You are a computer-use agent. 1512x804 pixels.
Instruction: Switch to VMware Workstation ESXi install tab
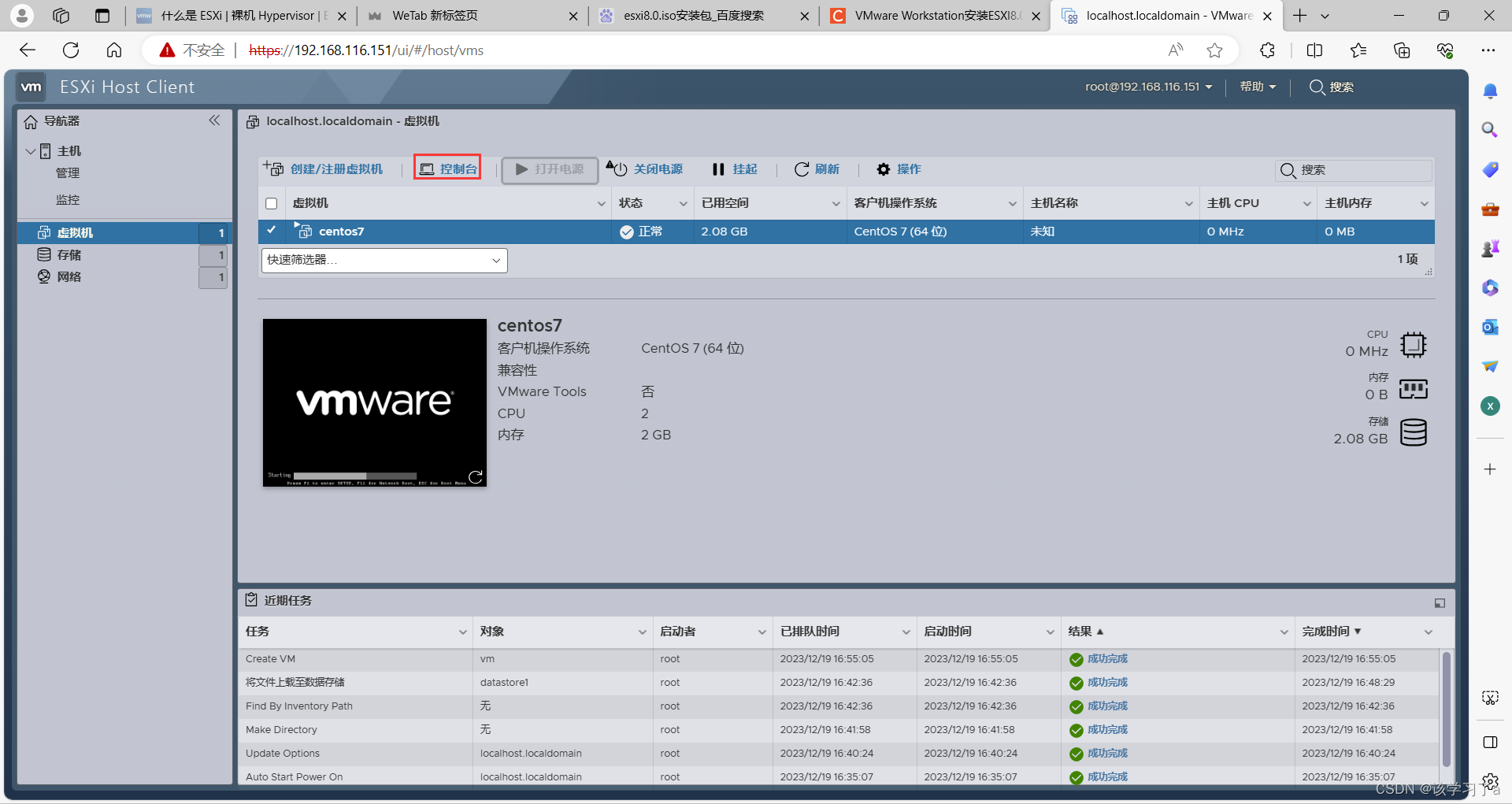pos(935,16)
